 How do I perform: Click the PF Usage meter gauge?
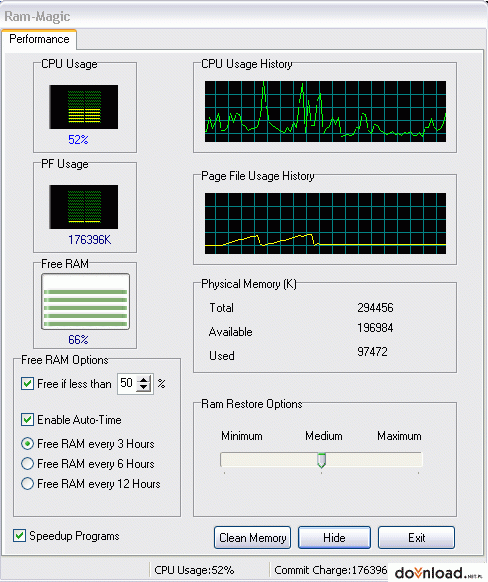(x=84, y=207)
